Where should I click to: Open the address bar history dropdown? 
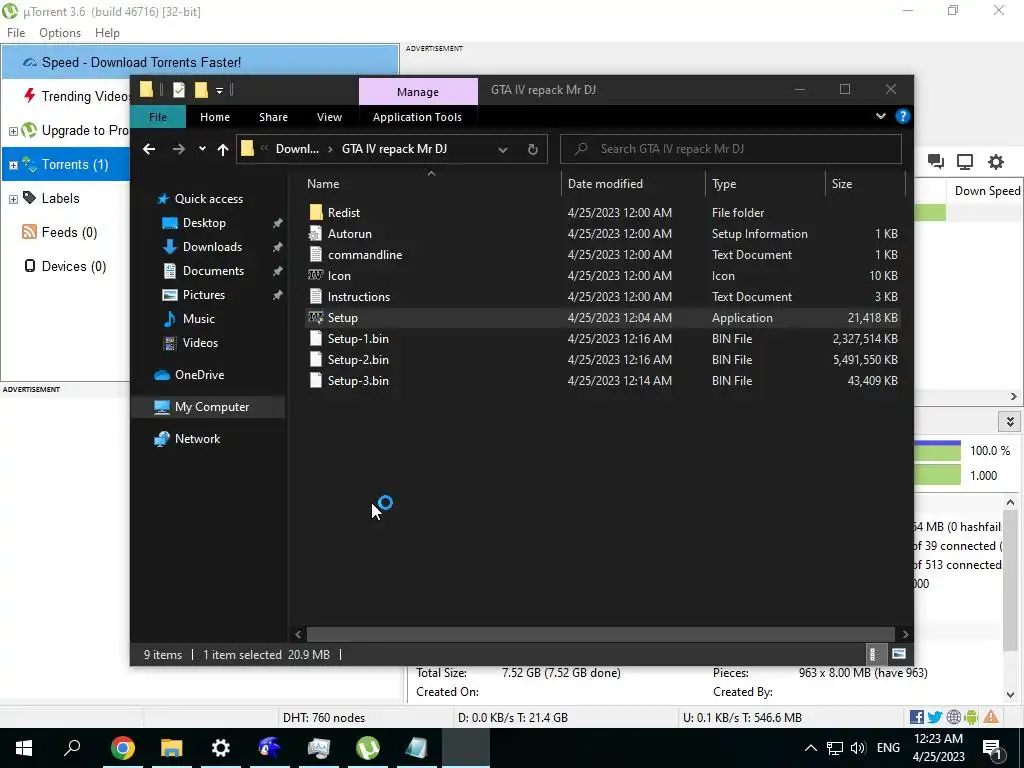(x=502, y=150)
